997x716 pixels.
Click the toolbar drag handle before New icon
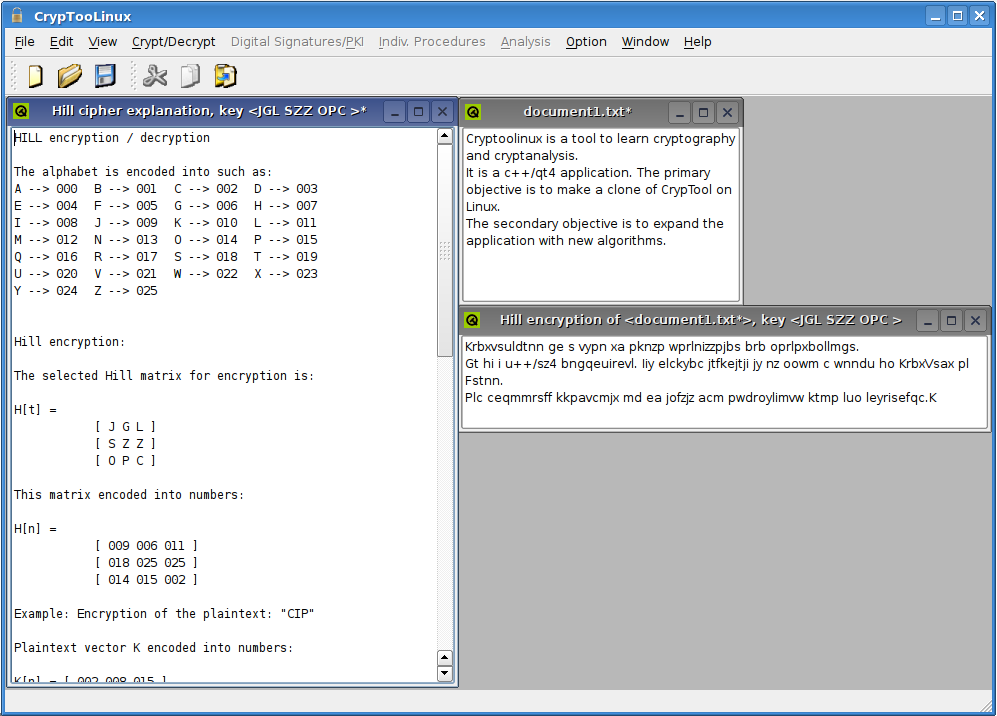(x=15, y=76)
